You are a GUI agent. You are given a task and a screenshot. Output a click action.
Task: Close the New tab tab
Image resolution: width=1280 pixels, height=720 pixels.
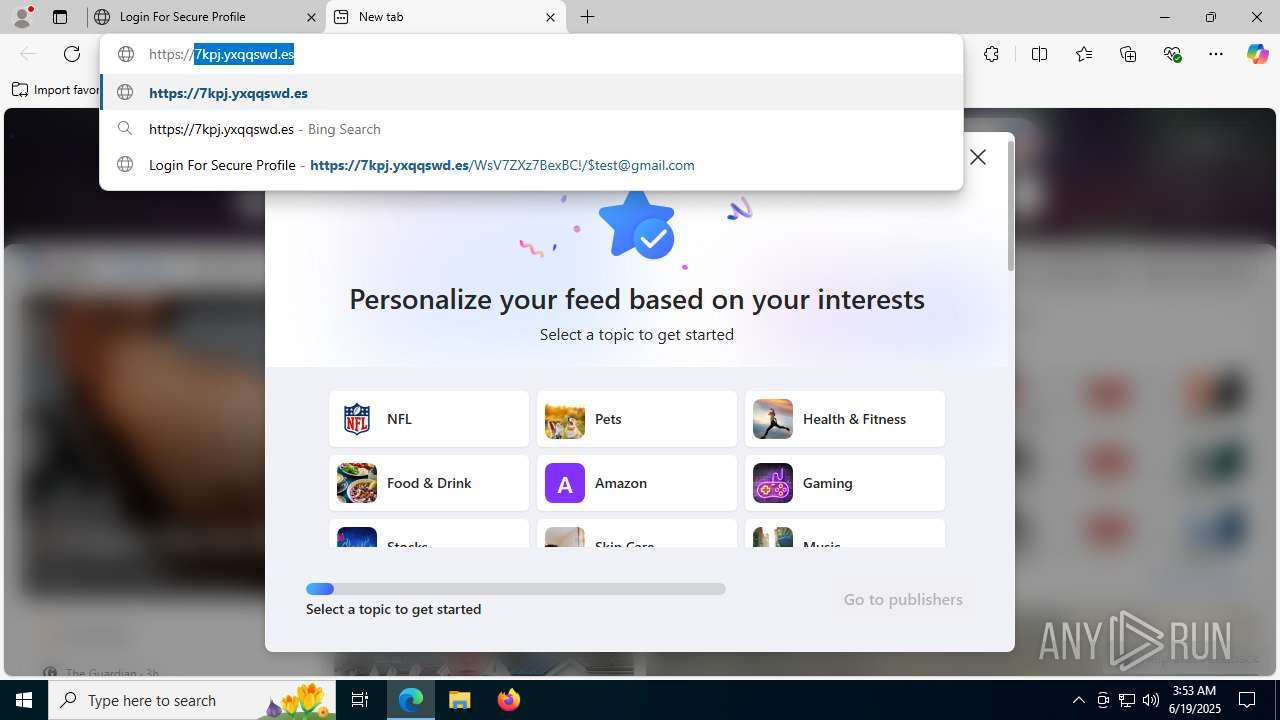click(550, 17)
